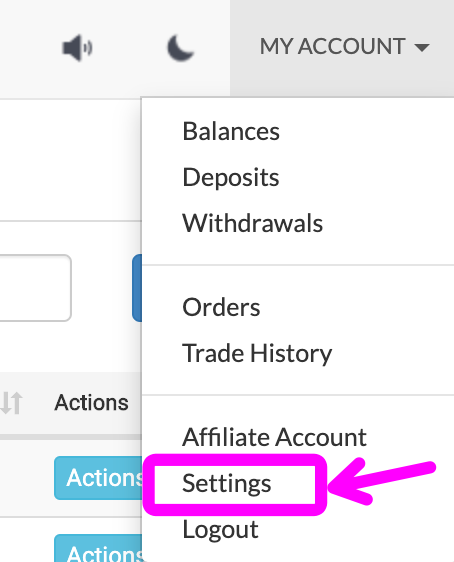
Task: Click the caret arrow next to MY ACCOUNT
Action: point(421,47)
